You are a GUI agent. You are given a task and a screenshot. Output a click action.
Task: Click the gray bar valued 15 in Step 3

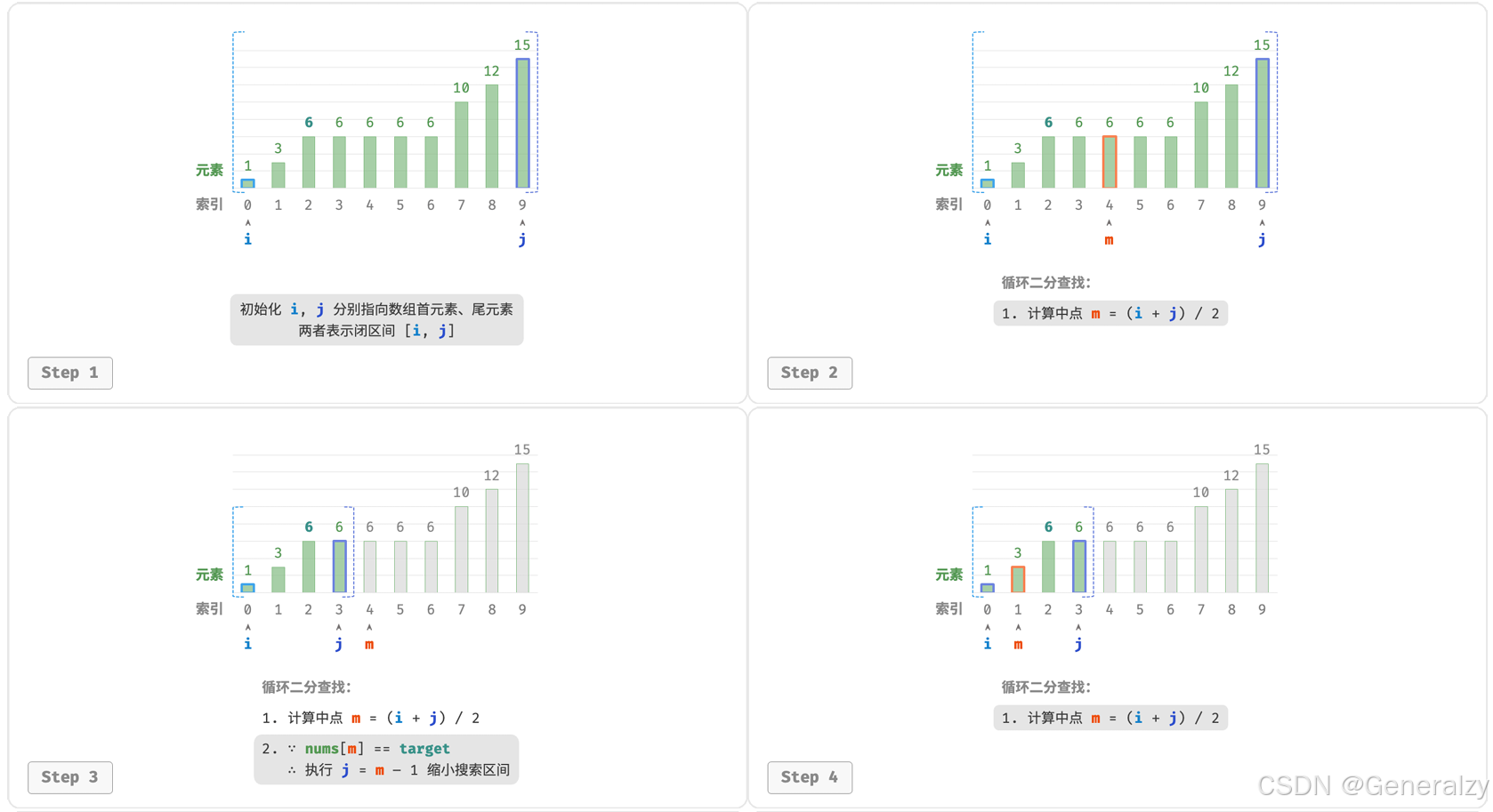pos(523,528)
